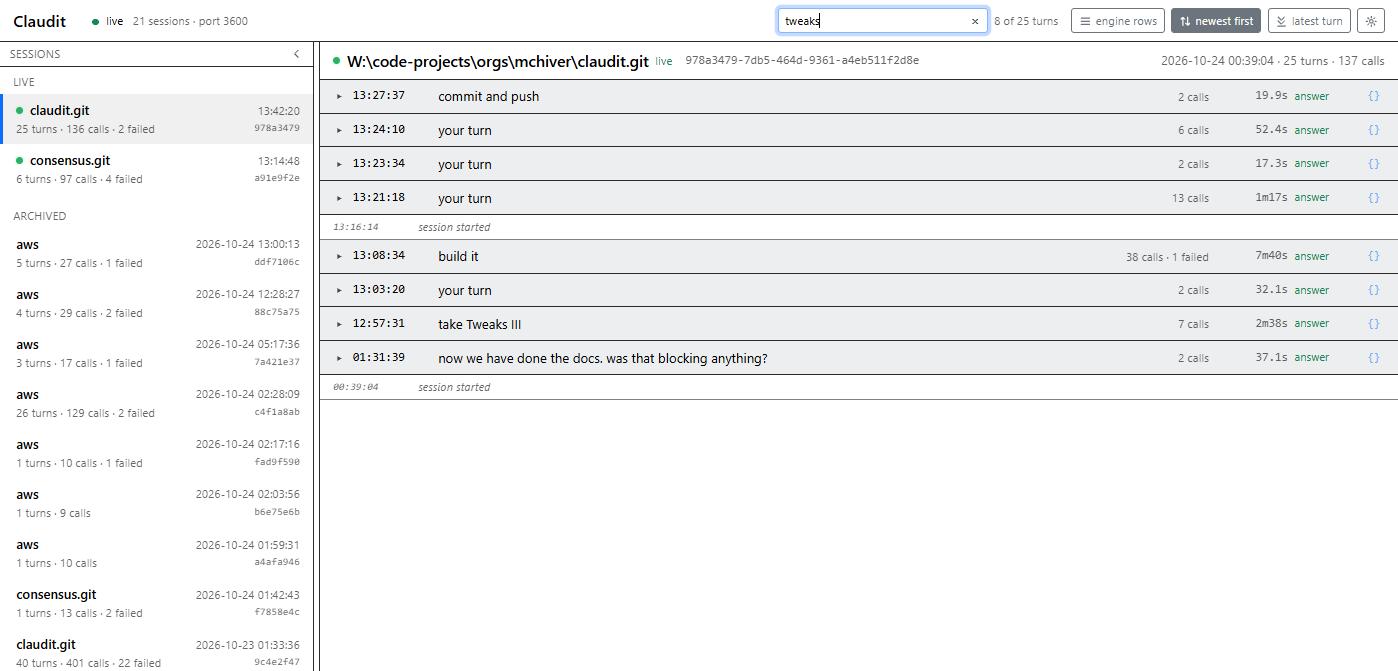Open raw JSON for commit and push turn
The height and width of the screenshot is (671, 1398).
tap(1373, 96)
